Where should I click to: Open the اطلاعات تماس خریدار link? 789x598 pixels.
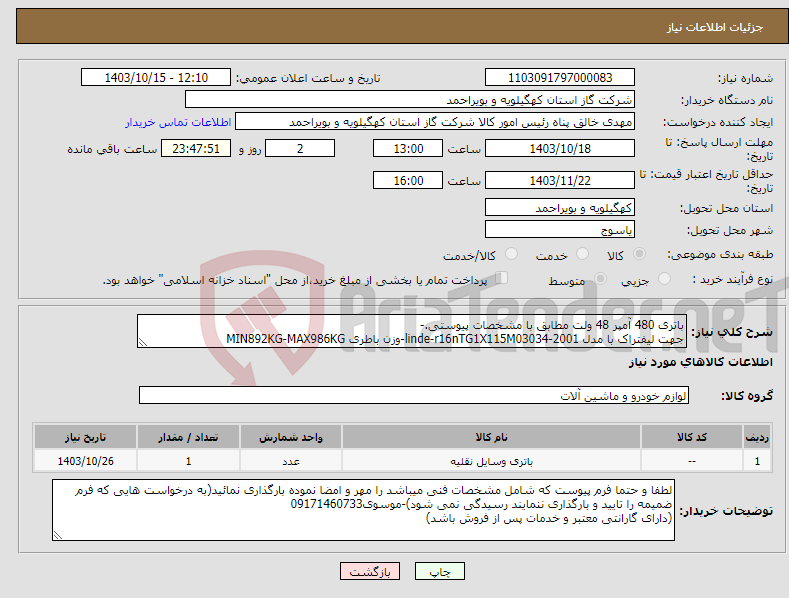click(178, 122)
